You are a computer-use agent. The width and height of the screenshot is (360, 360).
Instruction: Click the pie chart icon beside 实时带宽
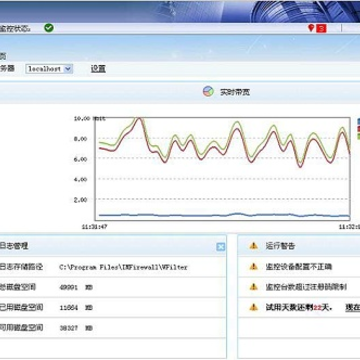208,92
